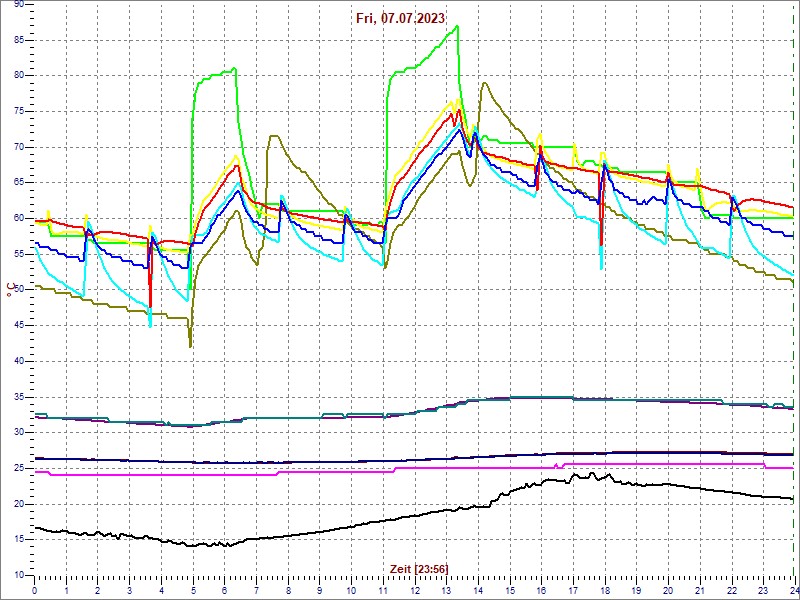Click hour 11 on the time axis
Image resolution: width=800 pixels, height=600 pixels.
[x=383, y=590]
